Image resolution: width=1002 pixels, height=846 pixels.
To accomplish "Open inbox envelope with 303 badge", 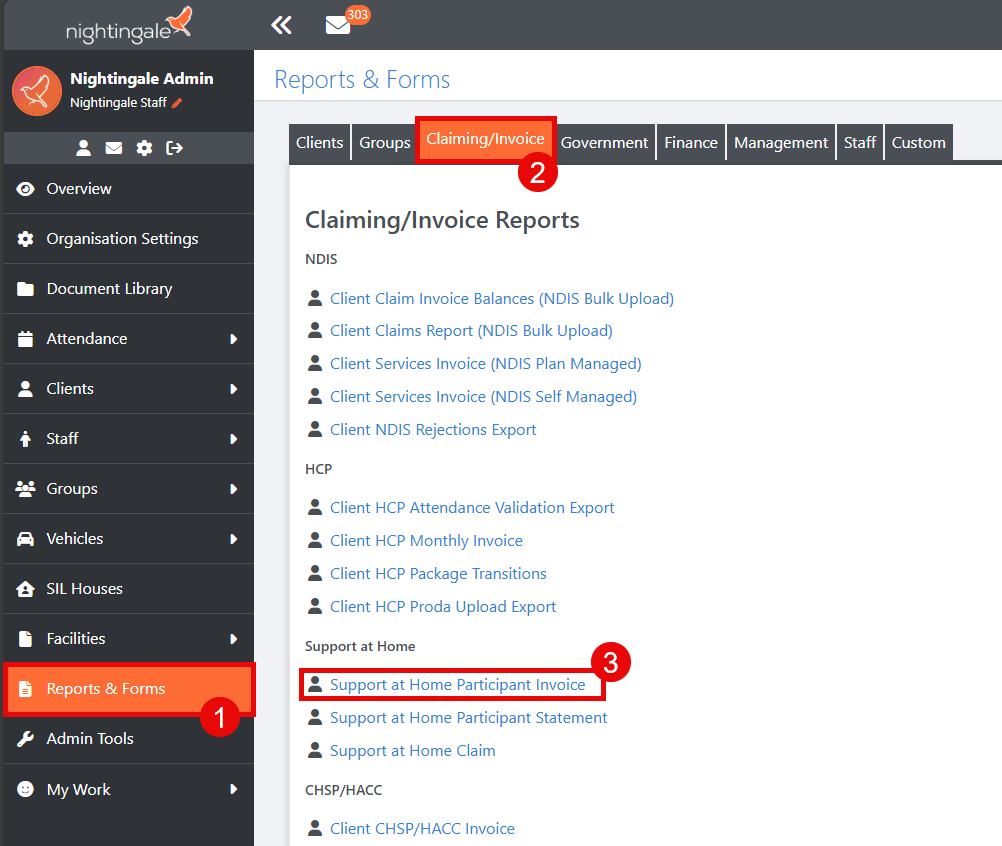I will tap(338, 25).
